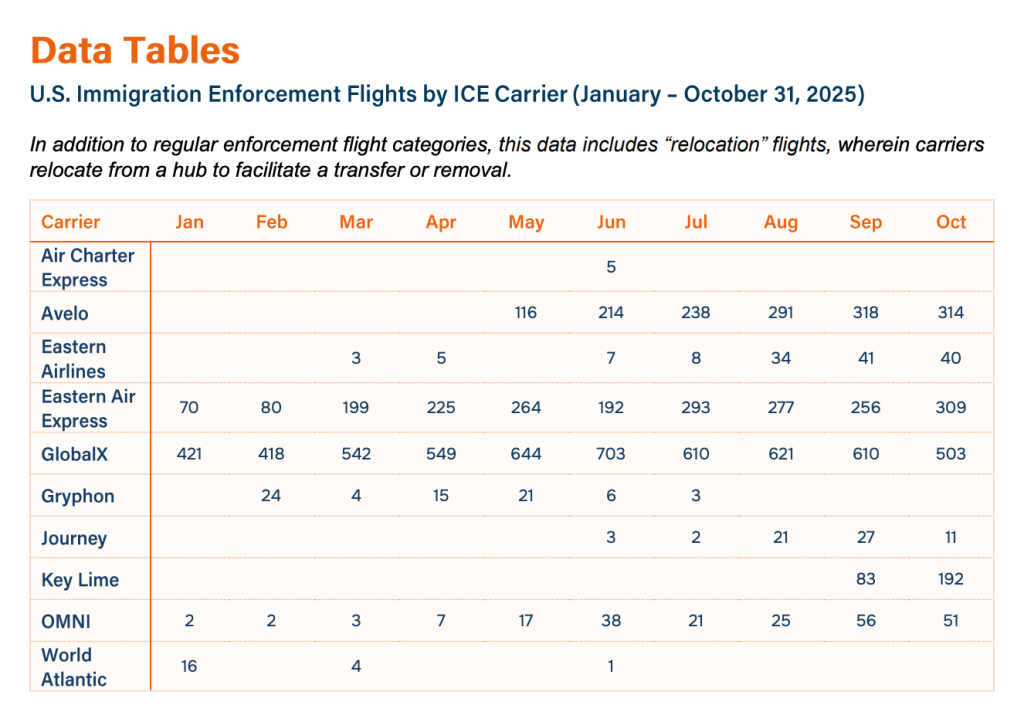Select the Air Charter Express row label

tap(87, 267)
